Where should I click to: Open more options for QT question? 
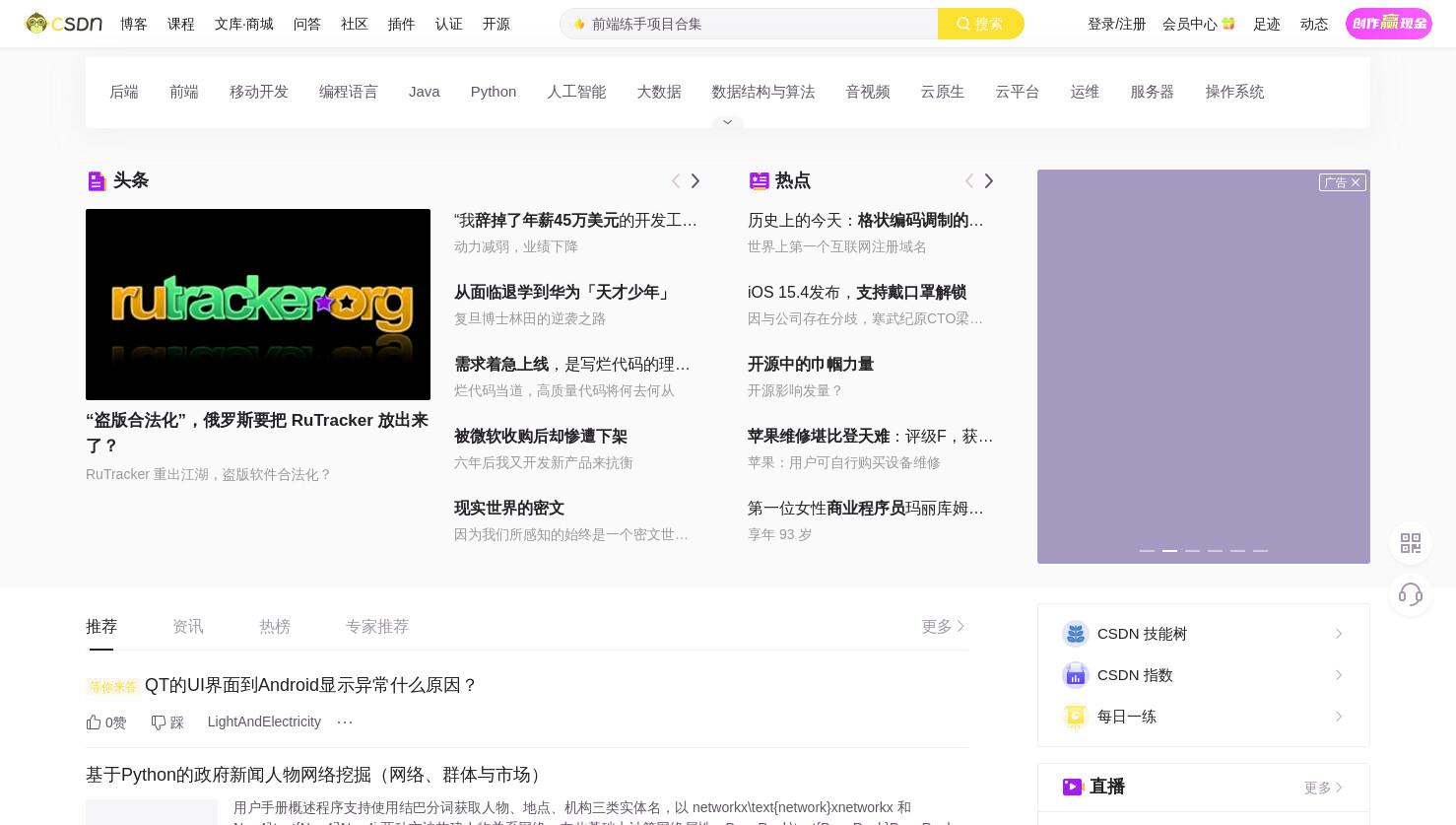[x=345, y=722]
